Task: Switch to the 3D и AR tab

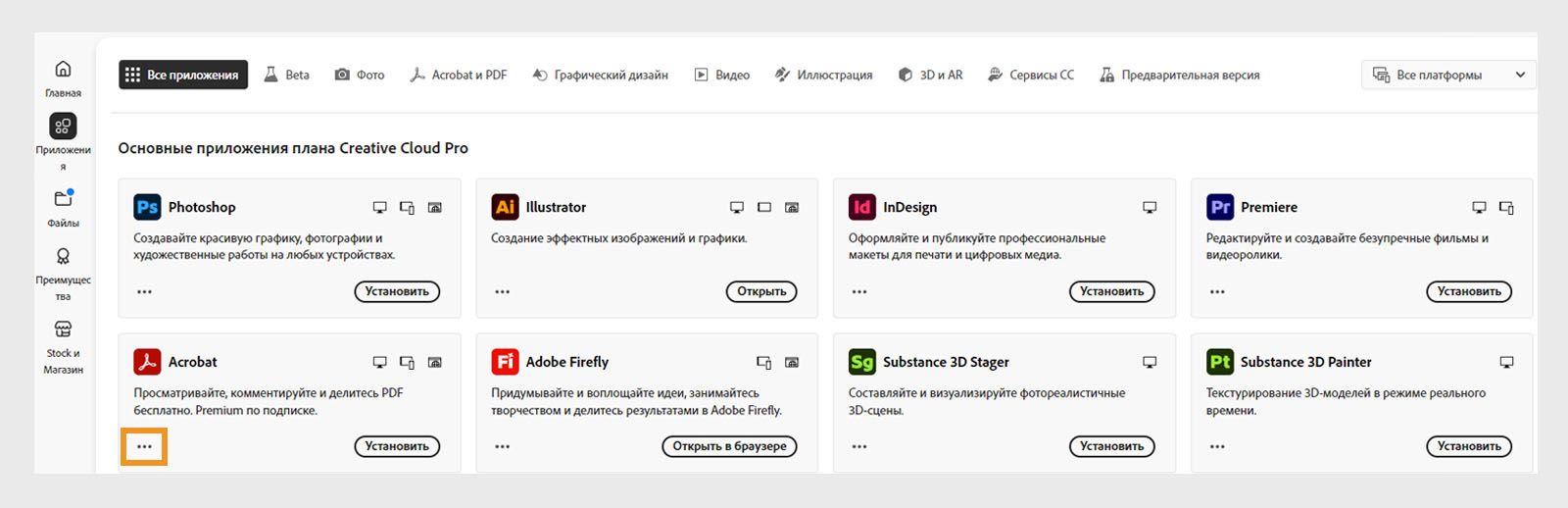Action: 930,75
